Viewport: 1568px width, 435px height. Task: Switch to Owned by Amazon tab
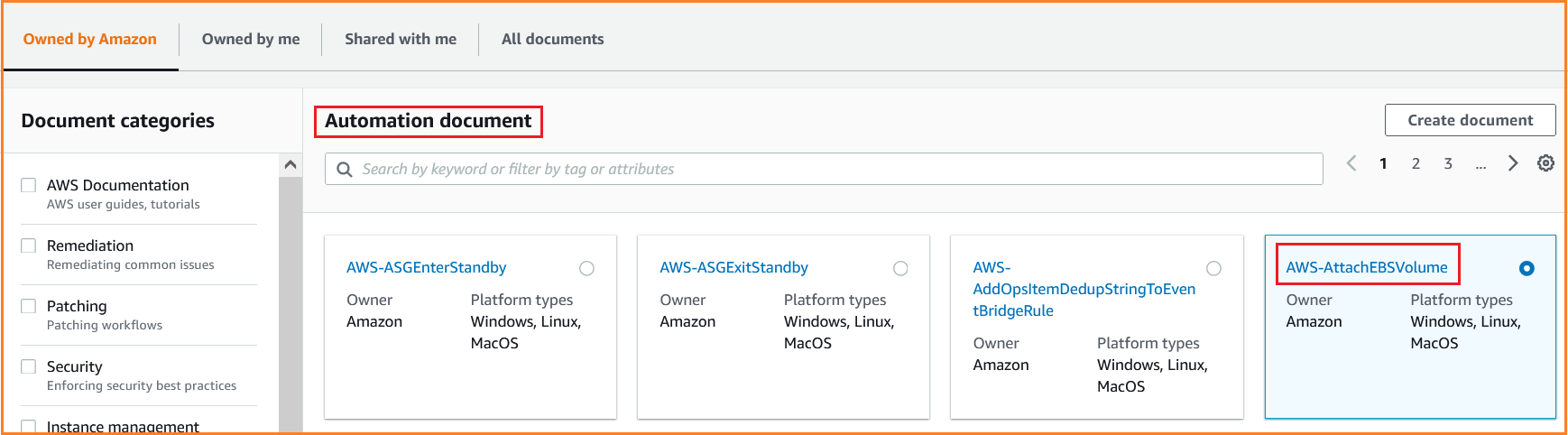tap(90, 39)
